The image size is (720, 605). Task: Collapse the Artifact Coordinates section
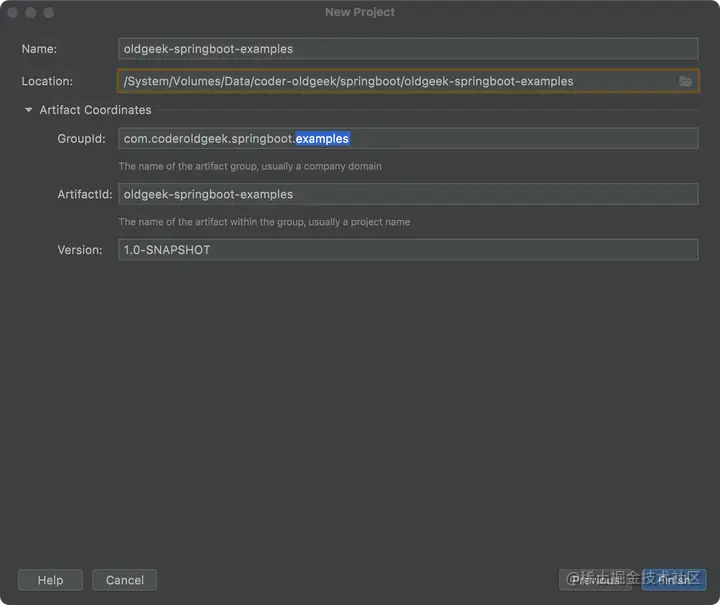pyautogui.click(x=28, y=110)
